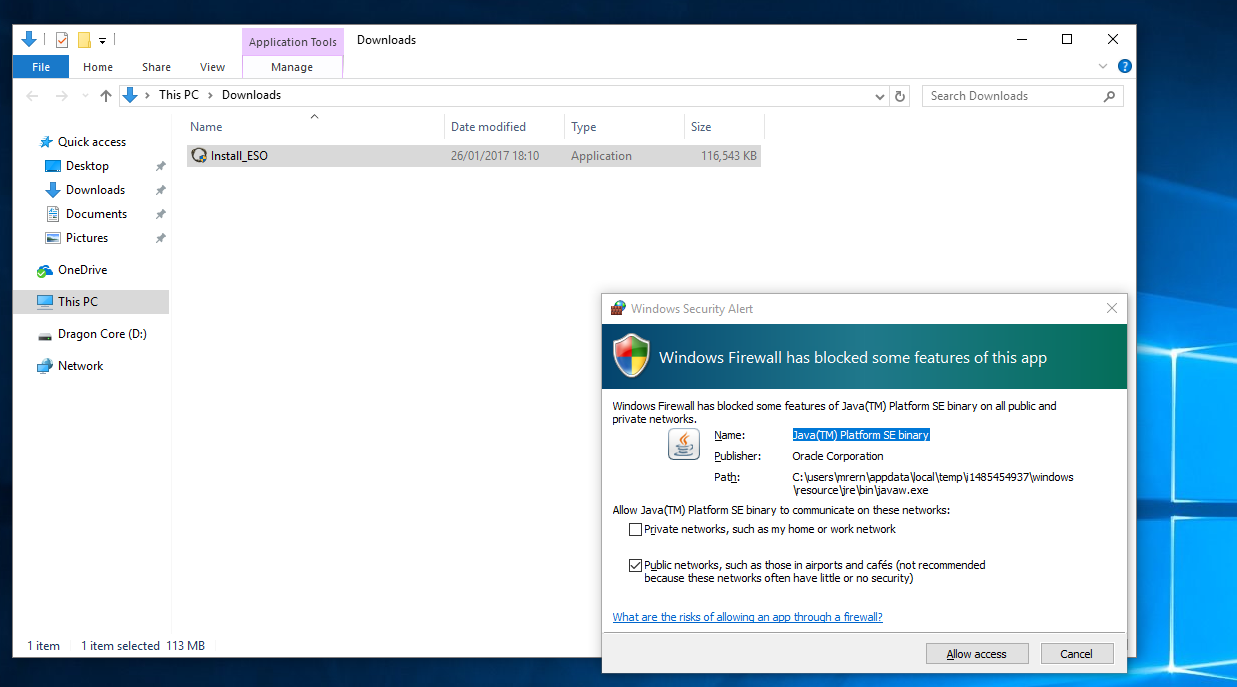The image size is (1237, 687).
Task: Open Downloads in navigation pane
Action: 95,190
